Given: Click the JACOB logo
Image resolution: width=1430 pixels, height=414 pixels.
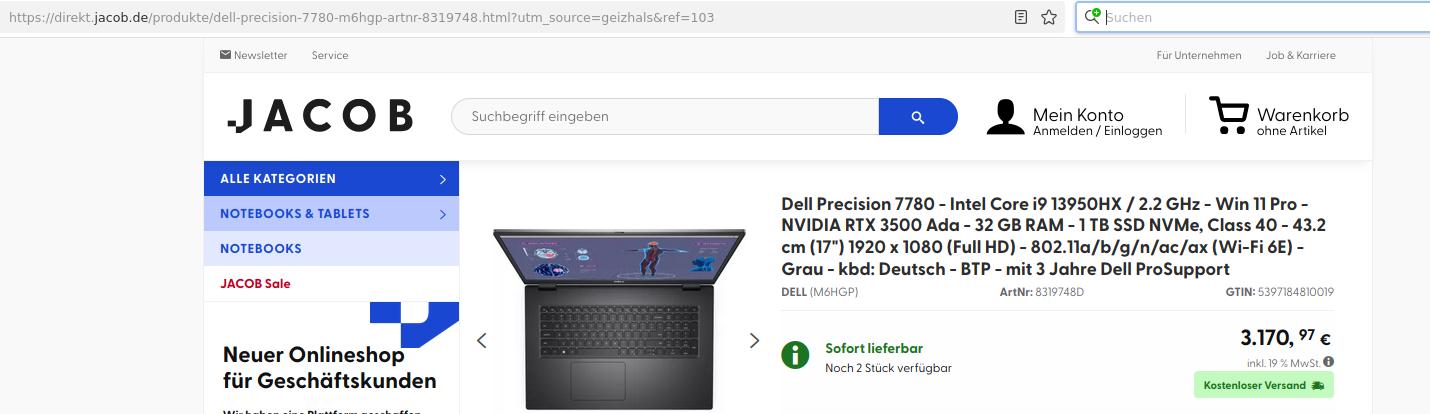Looking at the screenshot, I should tap(320, 116).
